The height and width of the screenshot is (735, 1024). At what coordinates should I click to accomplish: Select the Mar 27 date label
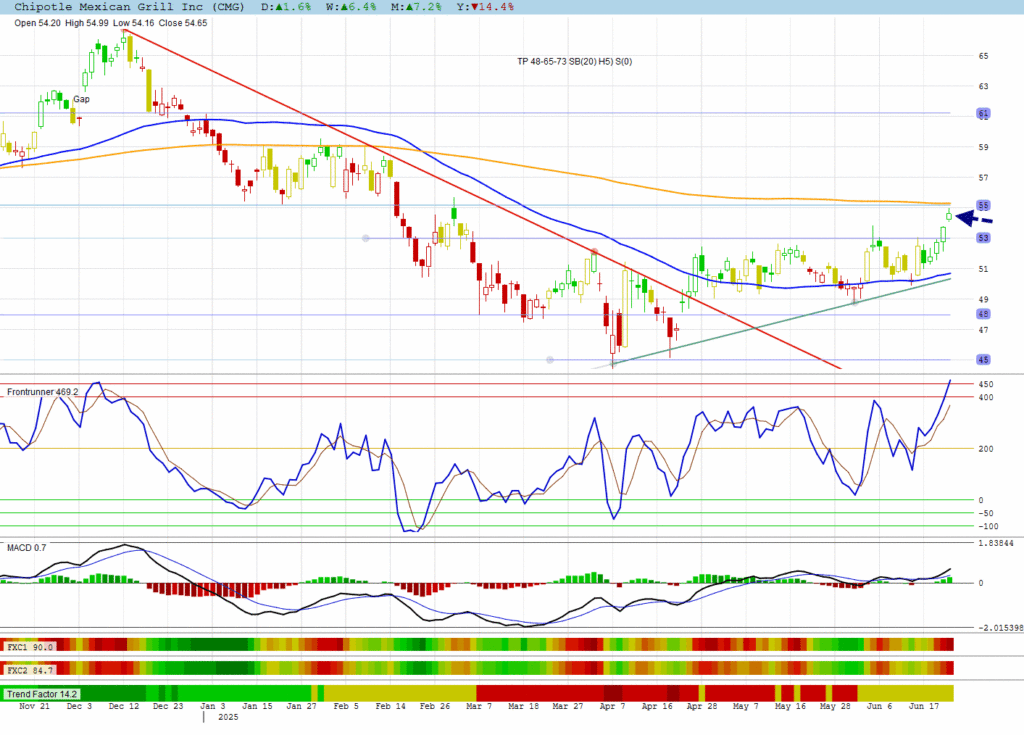point(568,706)
